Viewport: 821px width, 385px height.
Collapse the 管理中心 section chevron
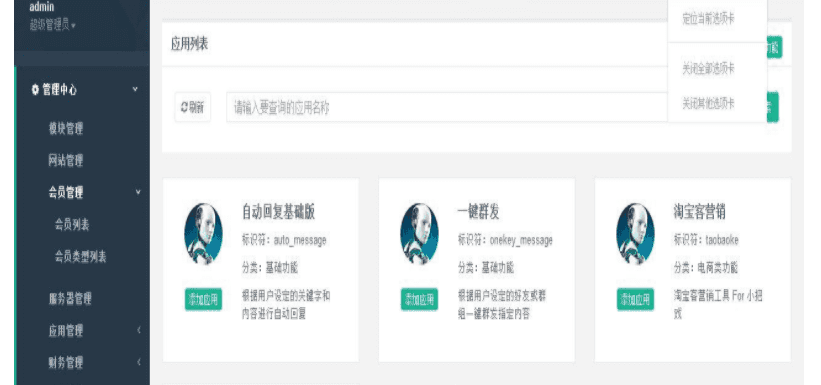coord(135,90)
